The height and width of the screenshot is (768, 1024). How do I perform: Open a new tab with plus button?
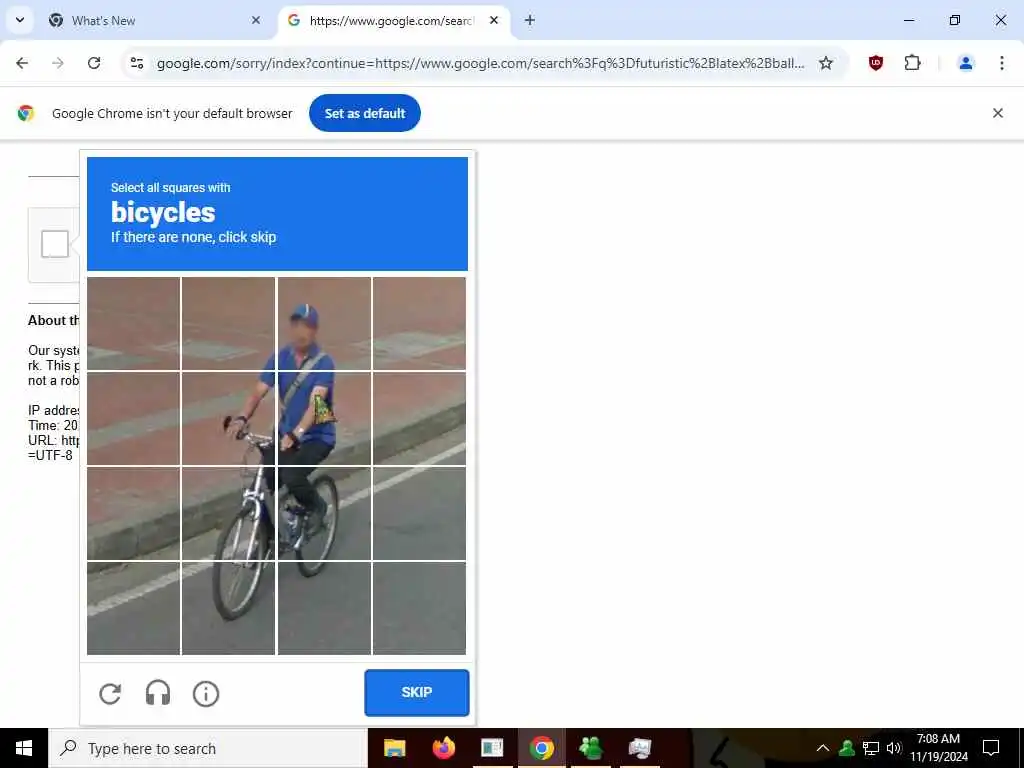click(x=530, y=20)
